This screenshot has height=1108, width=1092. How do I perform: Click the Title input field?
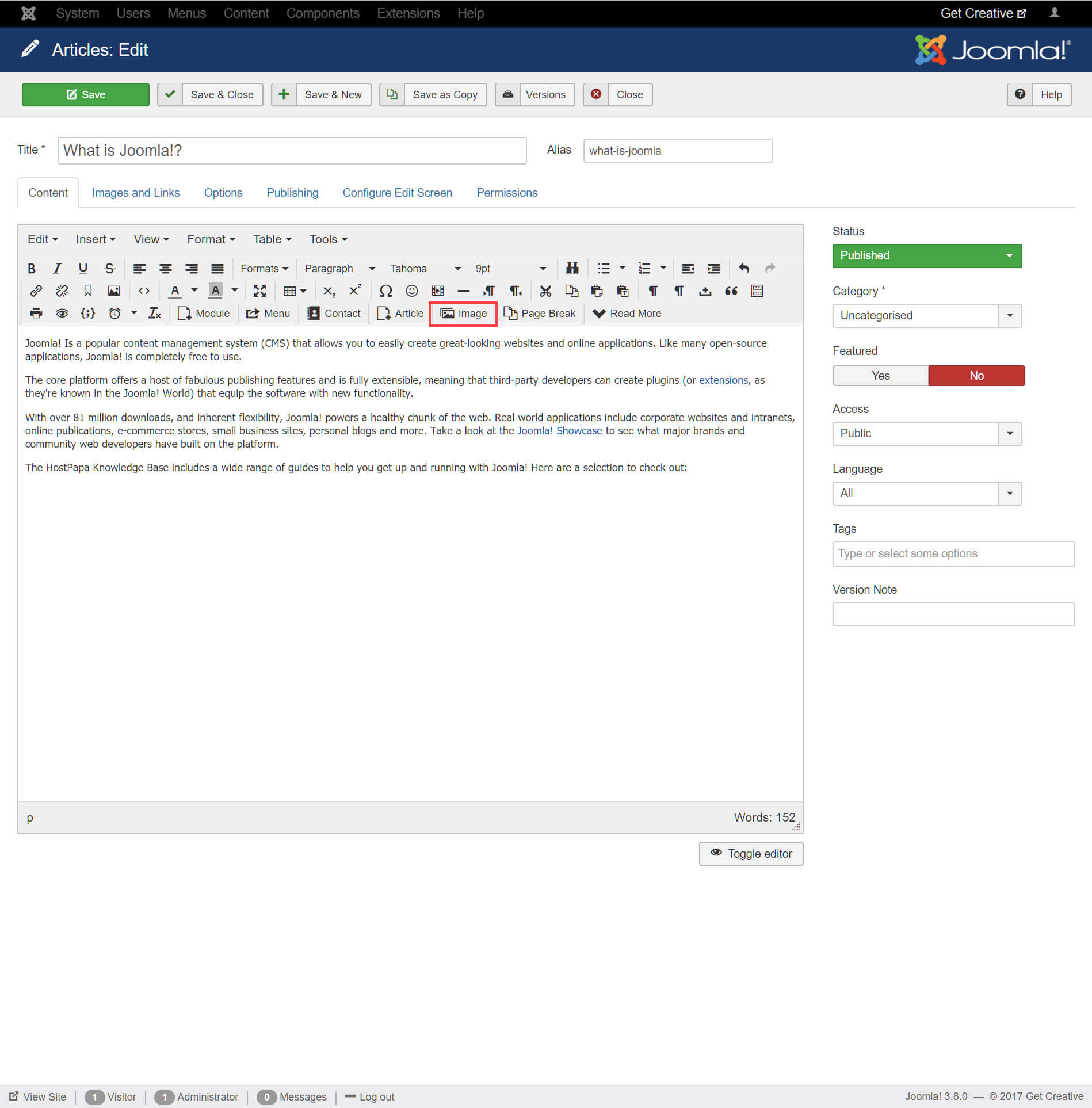click(x=292, y=151)
